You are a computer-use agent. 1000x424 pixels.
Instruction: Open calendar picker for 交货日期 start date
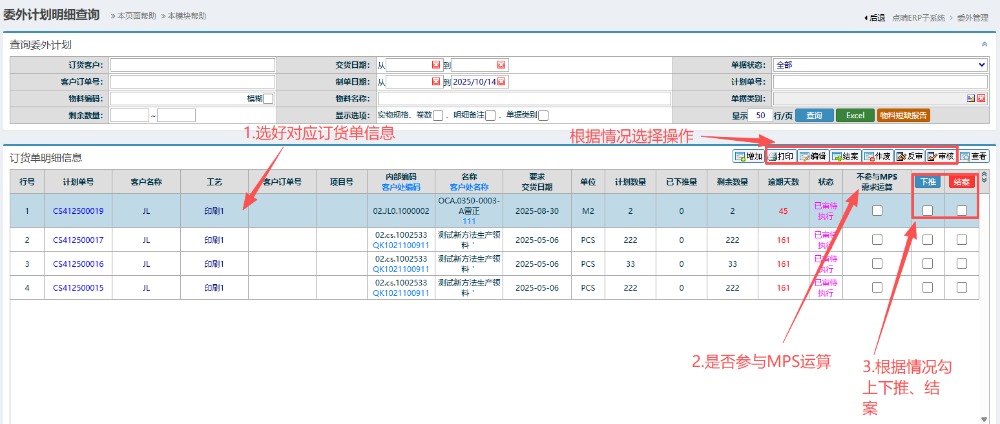click(x=436, y=65)
